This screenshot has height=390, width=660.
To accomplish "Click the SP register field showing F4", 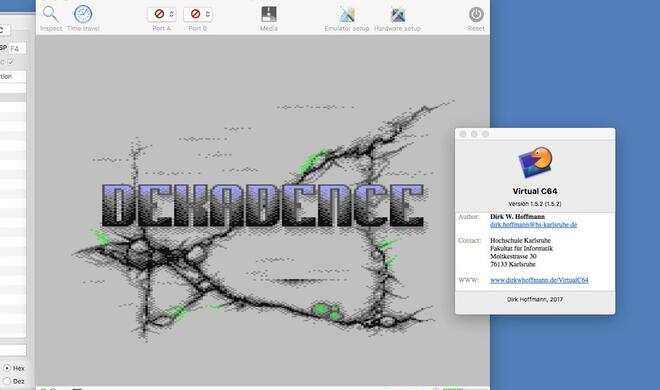I will tap(17, 49).
